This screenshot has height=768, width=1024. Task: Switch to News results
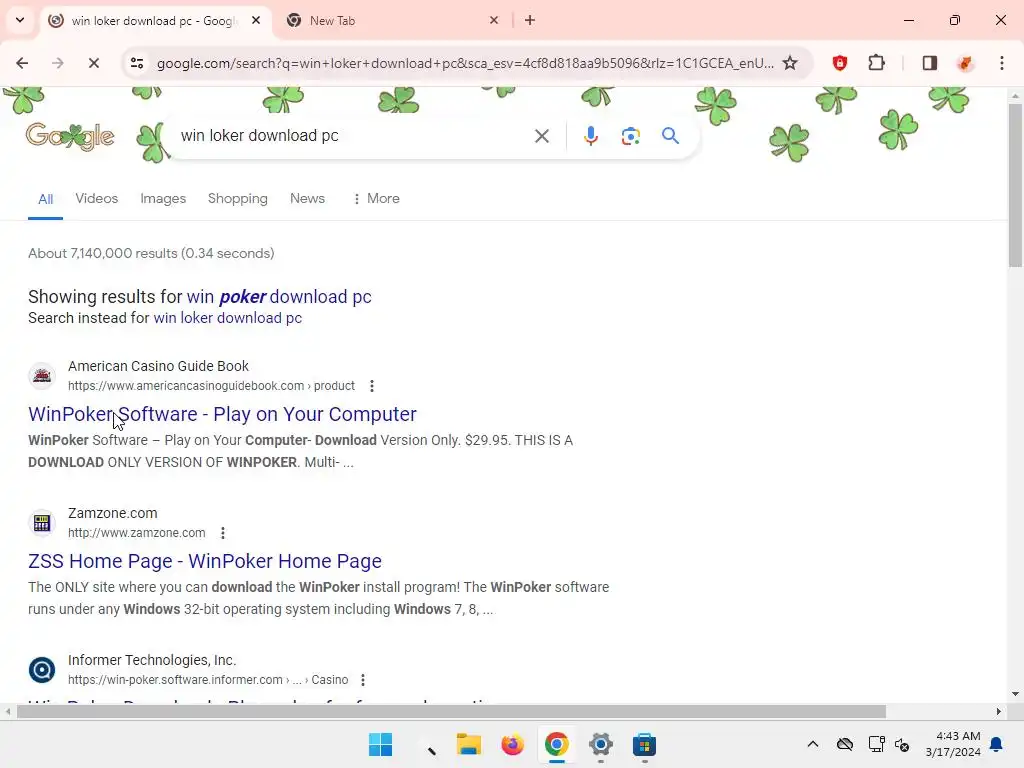pos(307,199)
